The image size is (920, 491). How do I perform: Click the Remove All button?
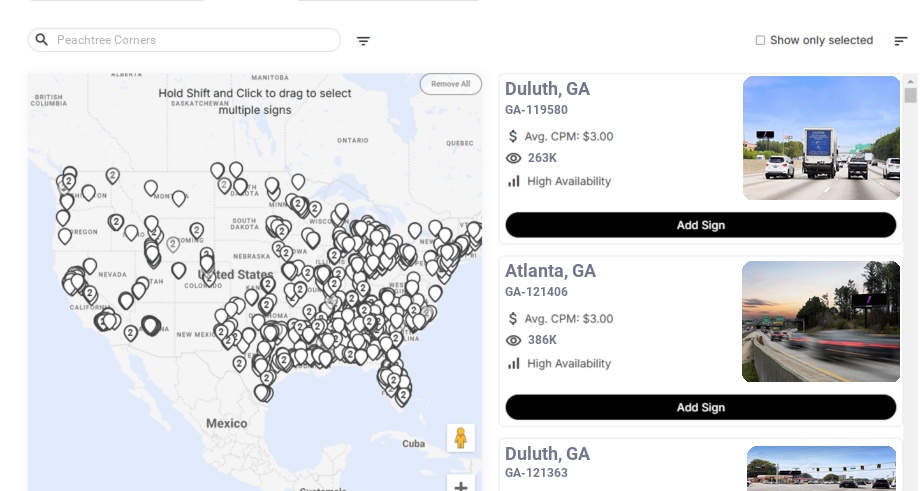[450, 84]
